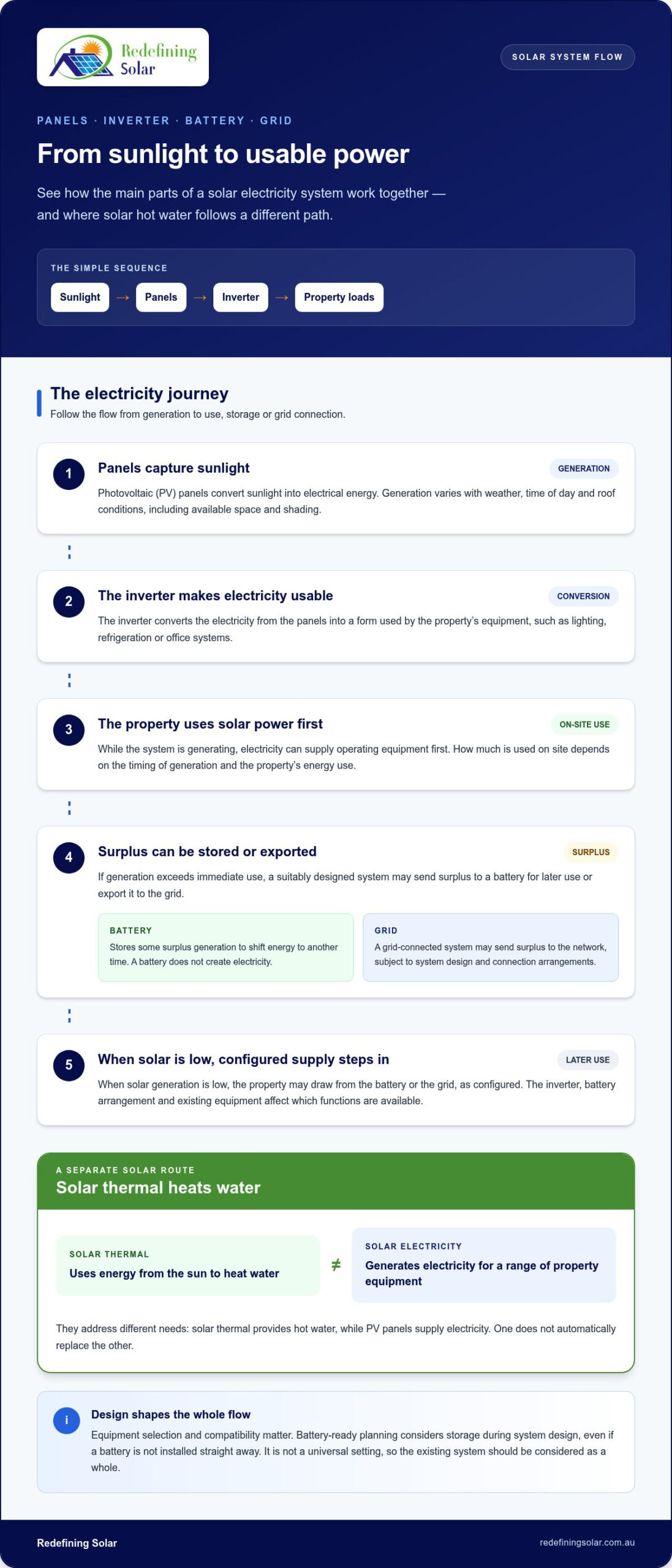The image size is (672, 1568).
Task: Select the step 2 number circle
Action: [x=69, y=602]
